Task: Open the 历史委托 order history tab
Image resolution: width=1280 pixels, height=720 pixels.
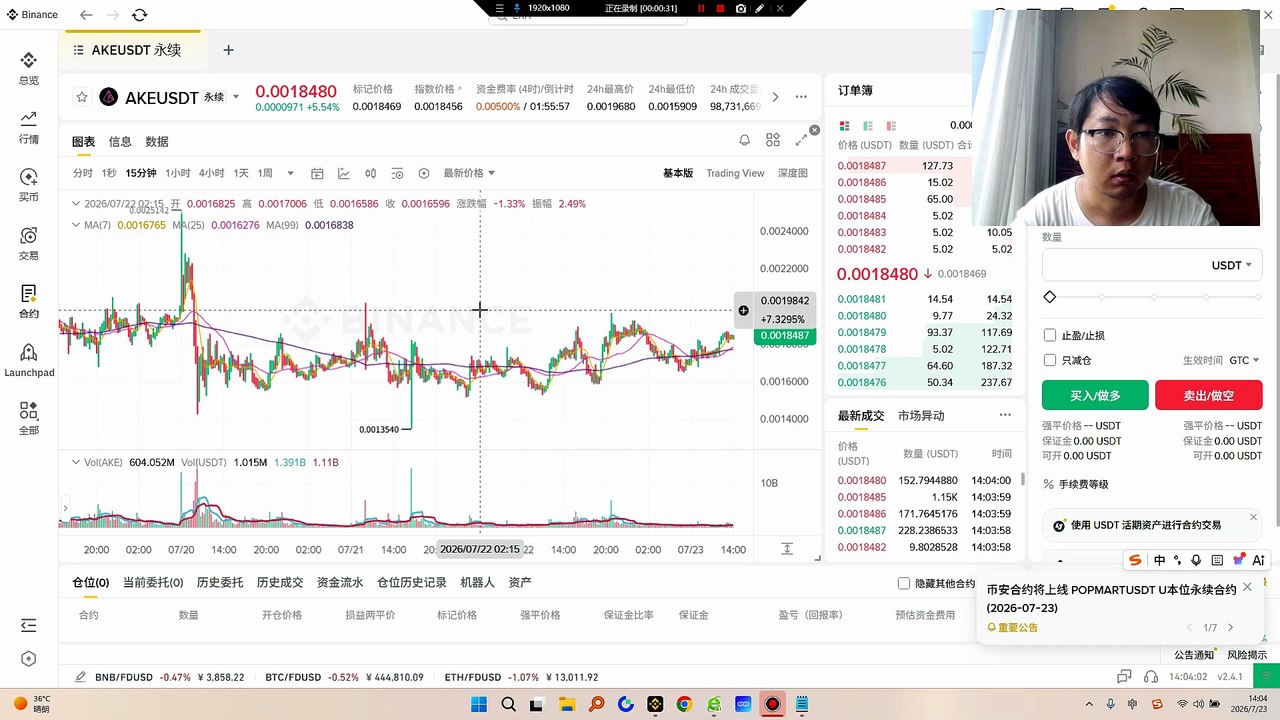Action: 220,582
